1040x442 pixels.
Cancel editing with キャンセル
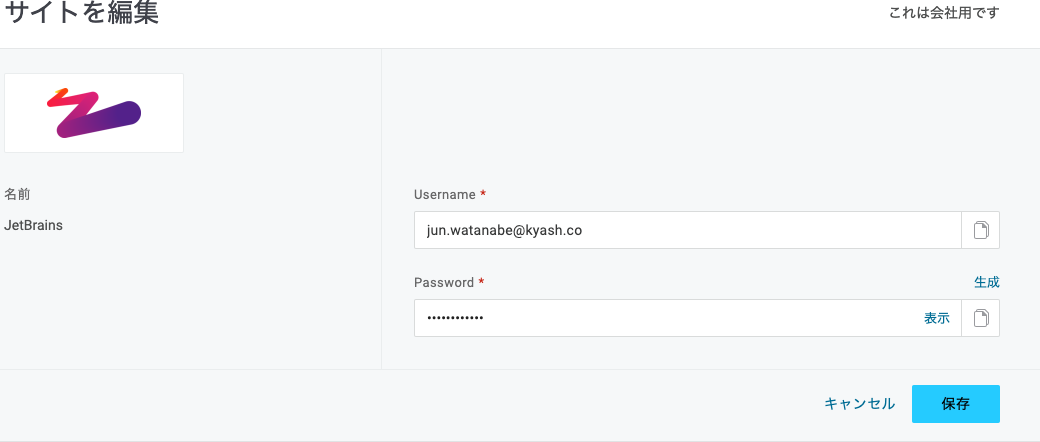click(860, 404)
